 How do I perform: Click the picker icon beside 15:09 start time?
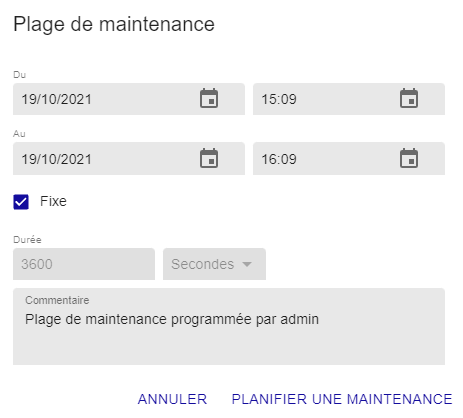(409, 98)
